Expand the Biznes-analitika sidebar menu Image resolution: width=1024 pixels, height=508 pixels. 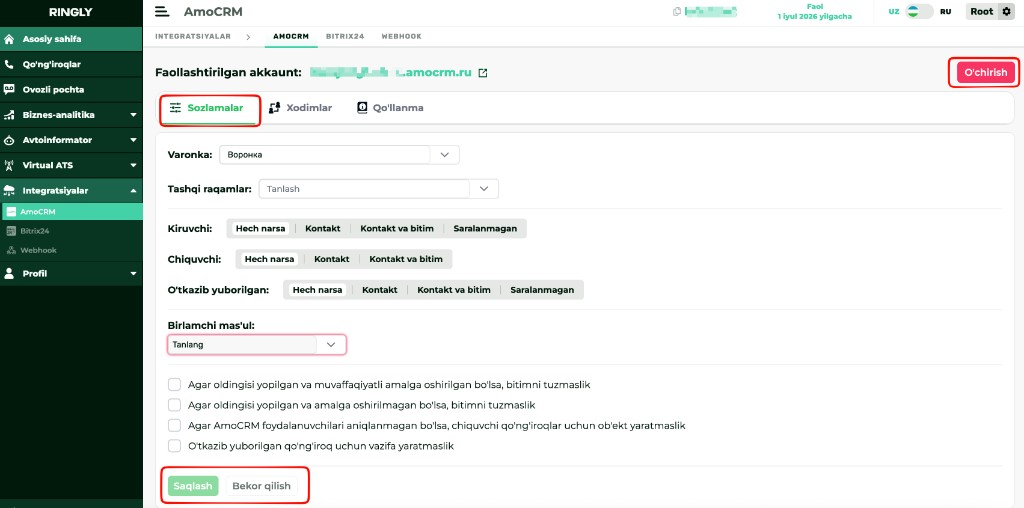point(133,115)
